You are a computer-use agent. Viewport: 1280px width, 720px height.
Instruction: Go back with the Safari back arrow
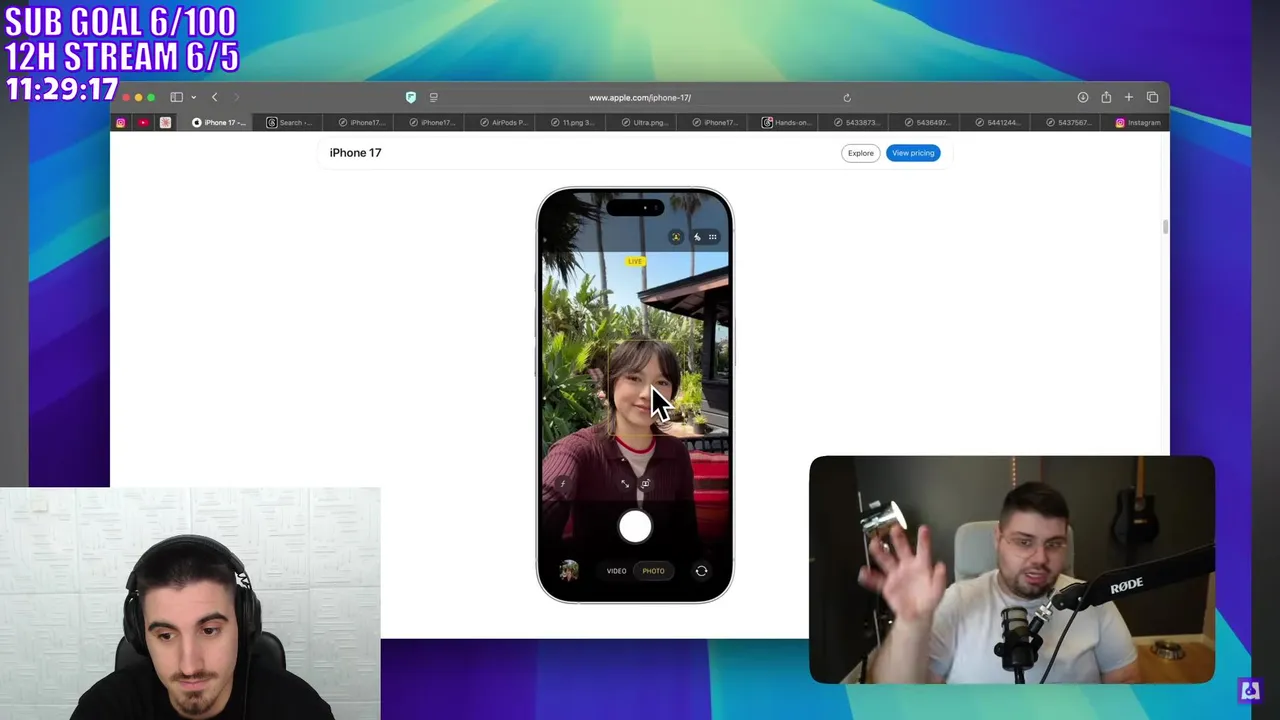coord(214,97)
